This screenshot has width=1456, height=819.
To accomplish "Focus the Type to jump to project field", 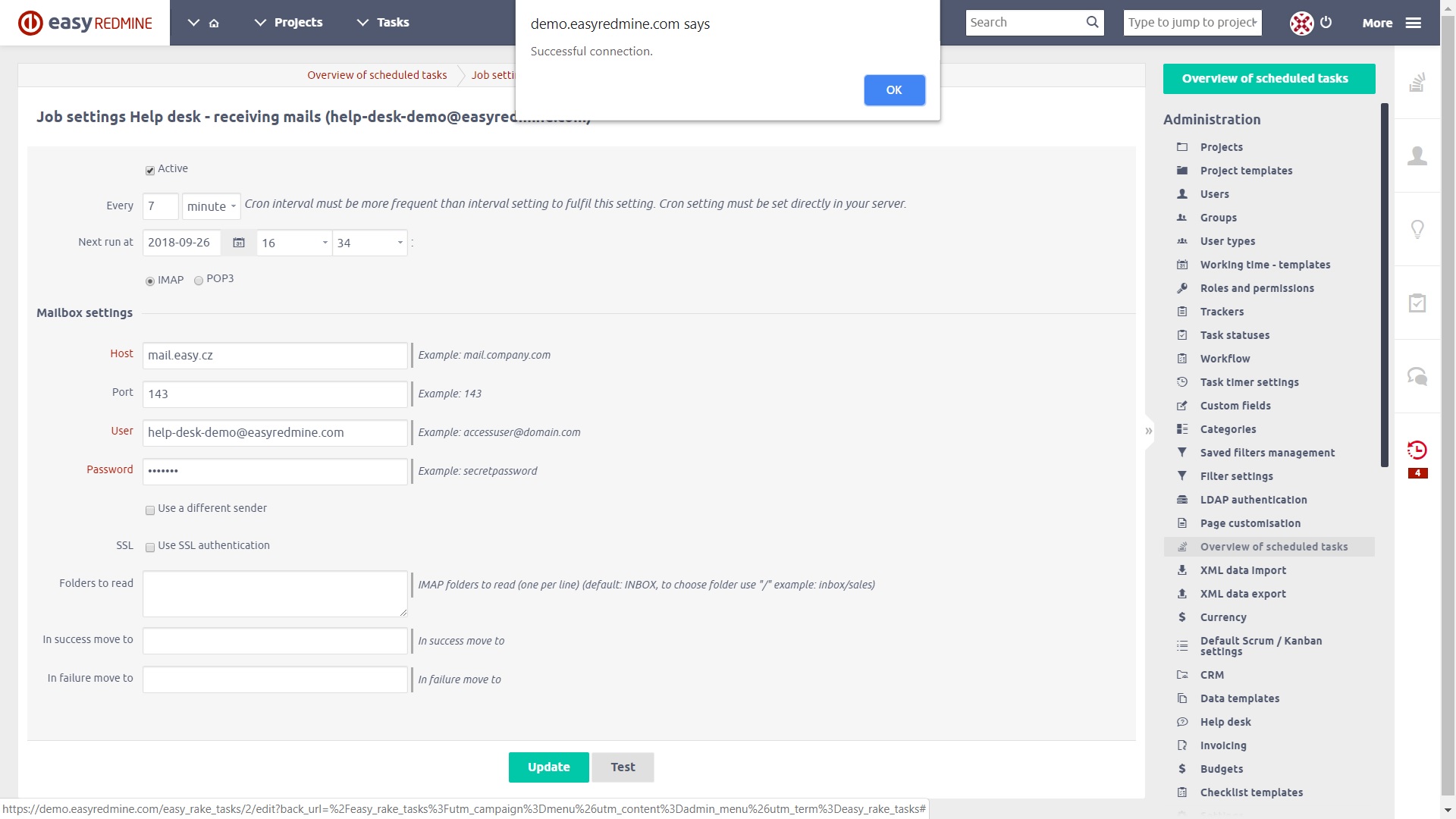I will point(1192,22).
